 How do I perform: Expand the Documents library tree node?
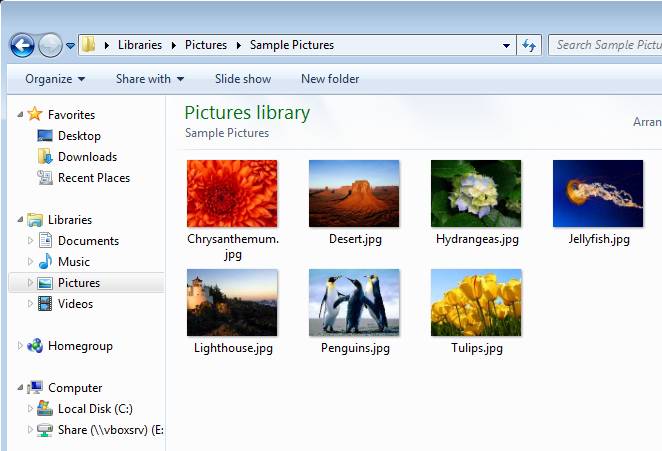tap(30, 241)
